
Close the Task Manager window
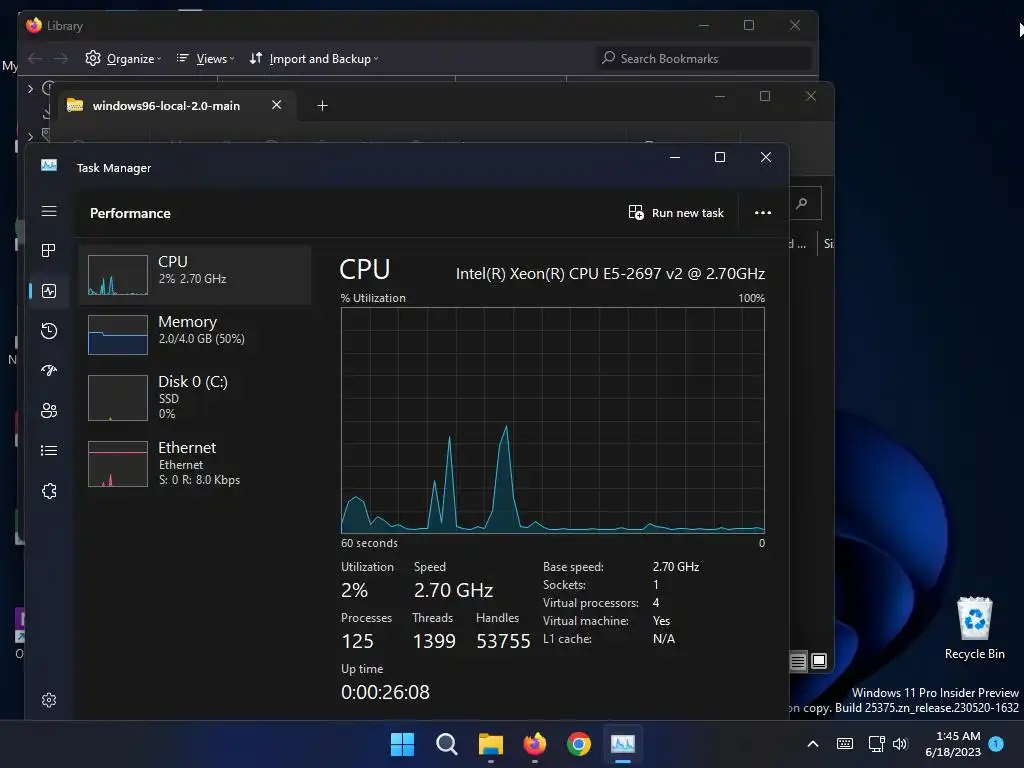(x=766, y=157)
